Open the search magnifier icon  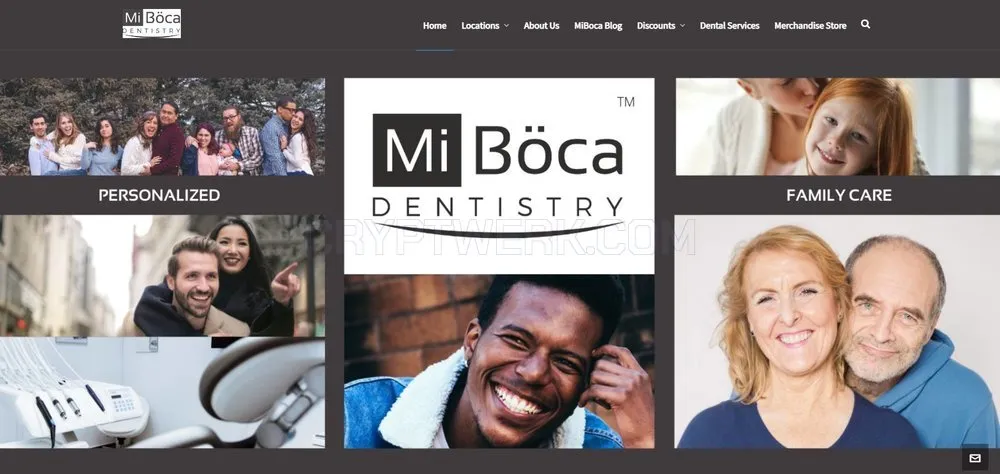click(865, 24)
